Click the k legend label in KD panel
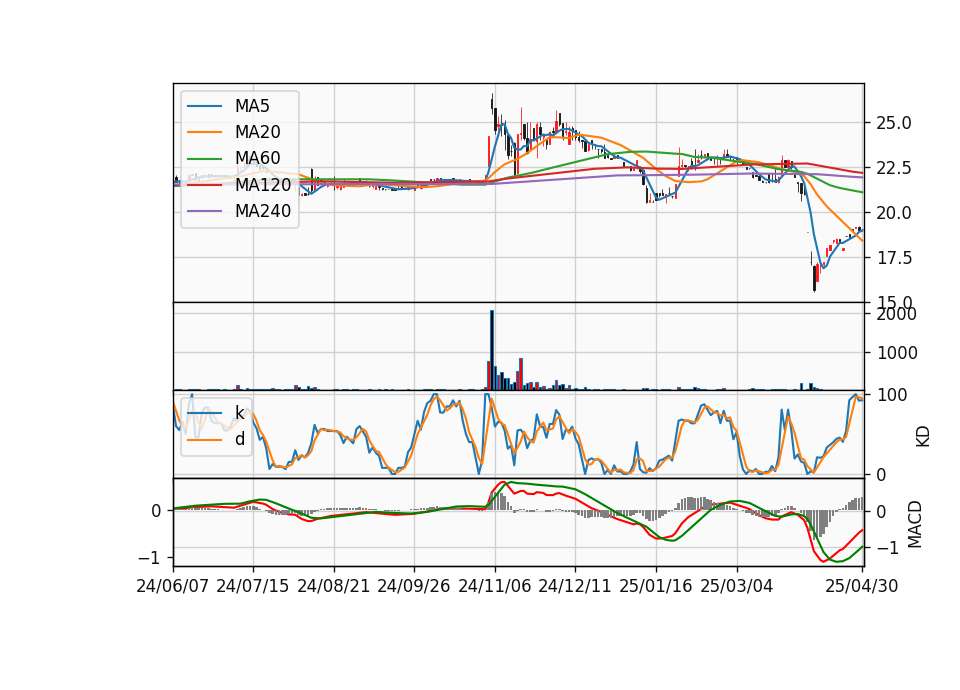Screen dimensions: 960x690 (x=239, y=413)
